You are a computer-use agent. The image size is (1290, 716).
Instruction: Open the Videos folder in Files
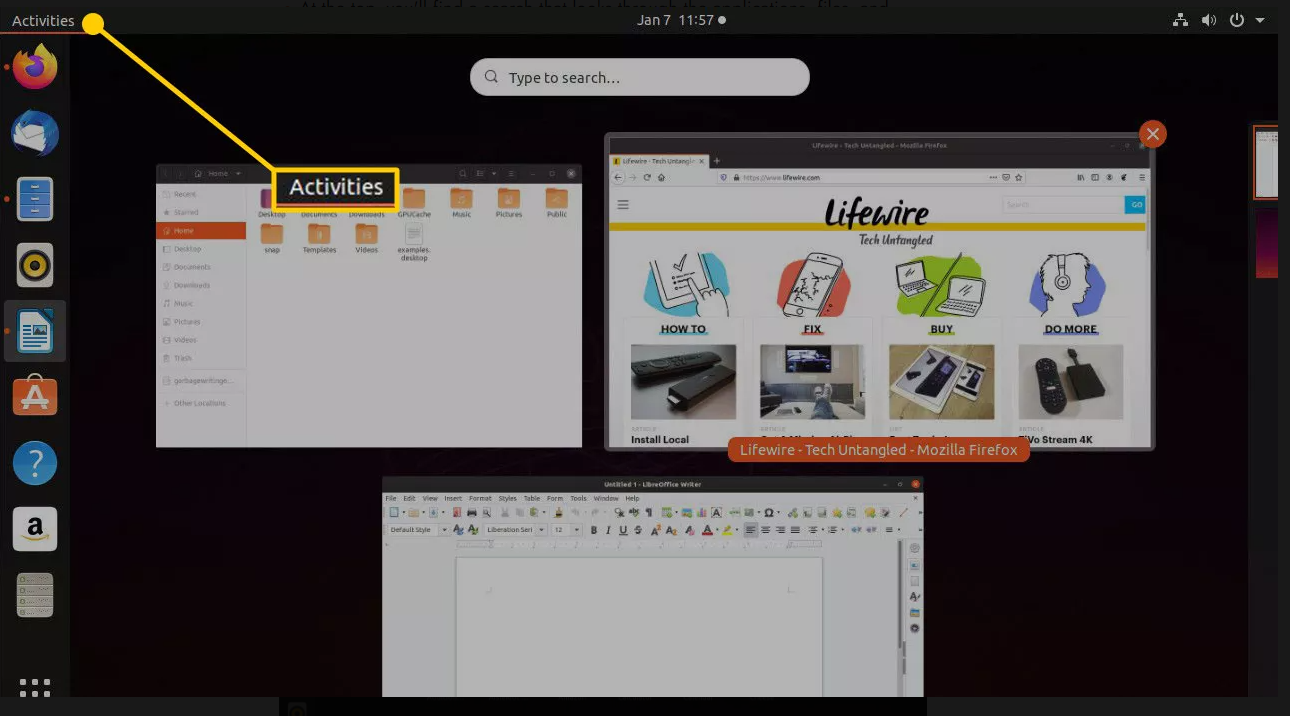[366, 238]
